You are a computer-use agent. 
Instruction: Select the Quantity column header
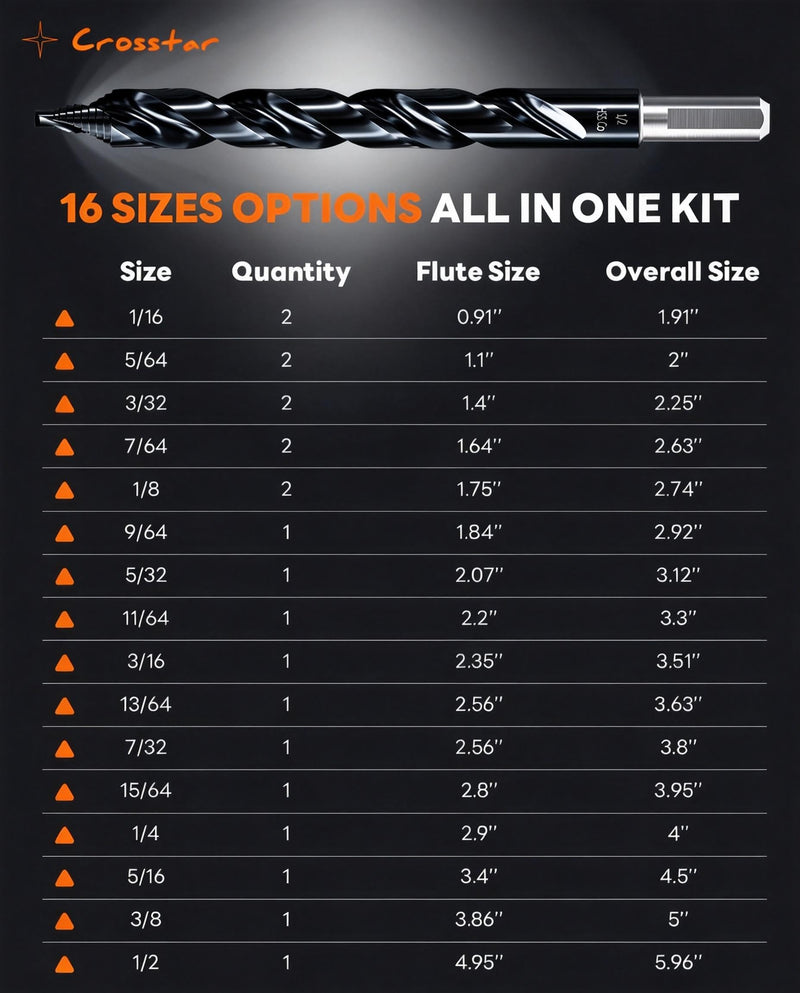coord(291,272)
